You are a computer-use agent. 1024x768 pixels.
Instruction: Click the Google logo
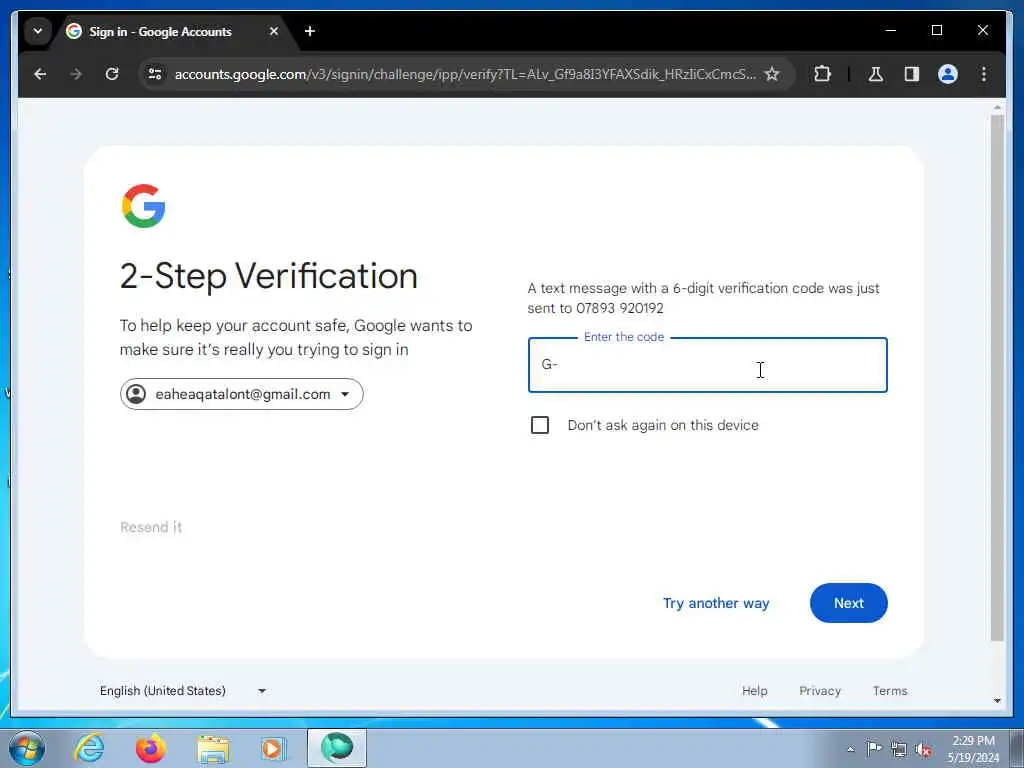[x=144, y=206]
